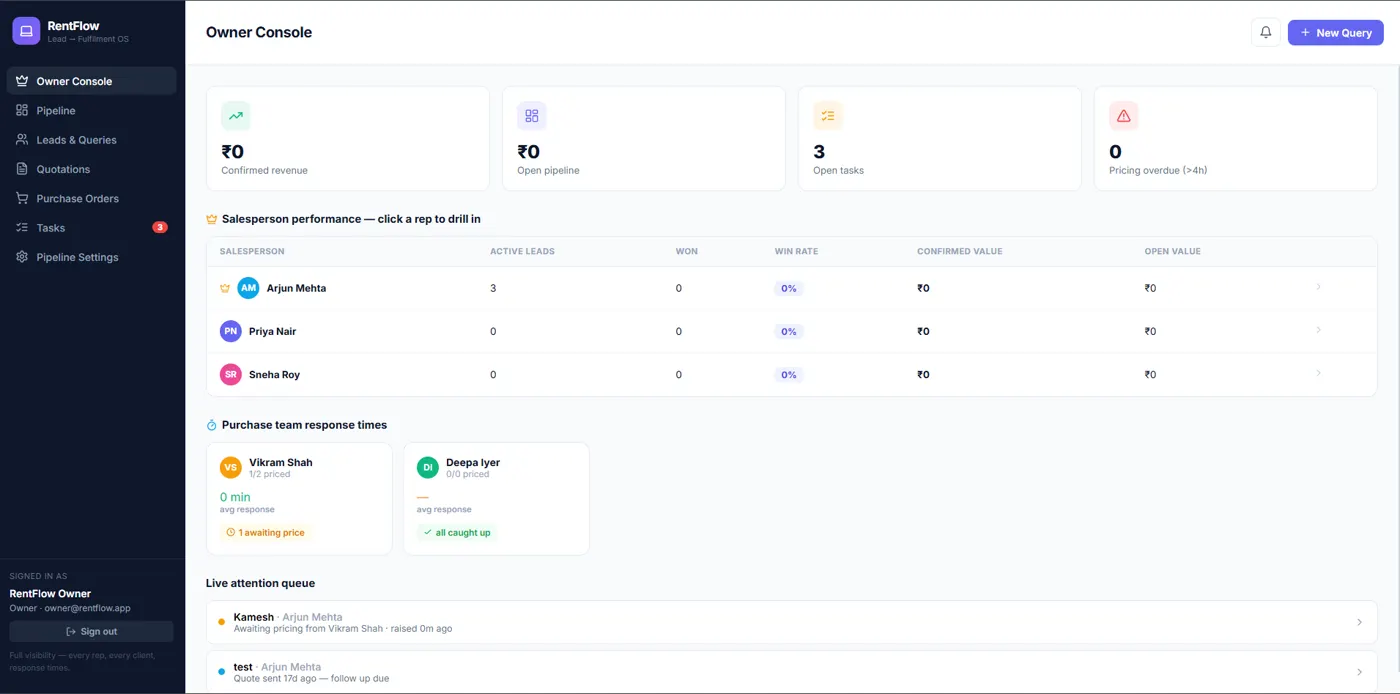The image size is (1400, 694).
Task: Open the Pipeline page
Action: tap(91, 110)
